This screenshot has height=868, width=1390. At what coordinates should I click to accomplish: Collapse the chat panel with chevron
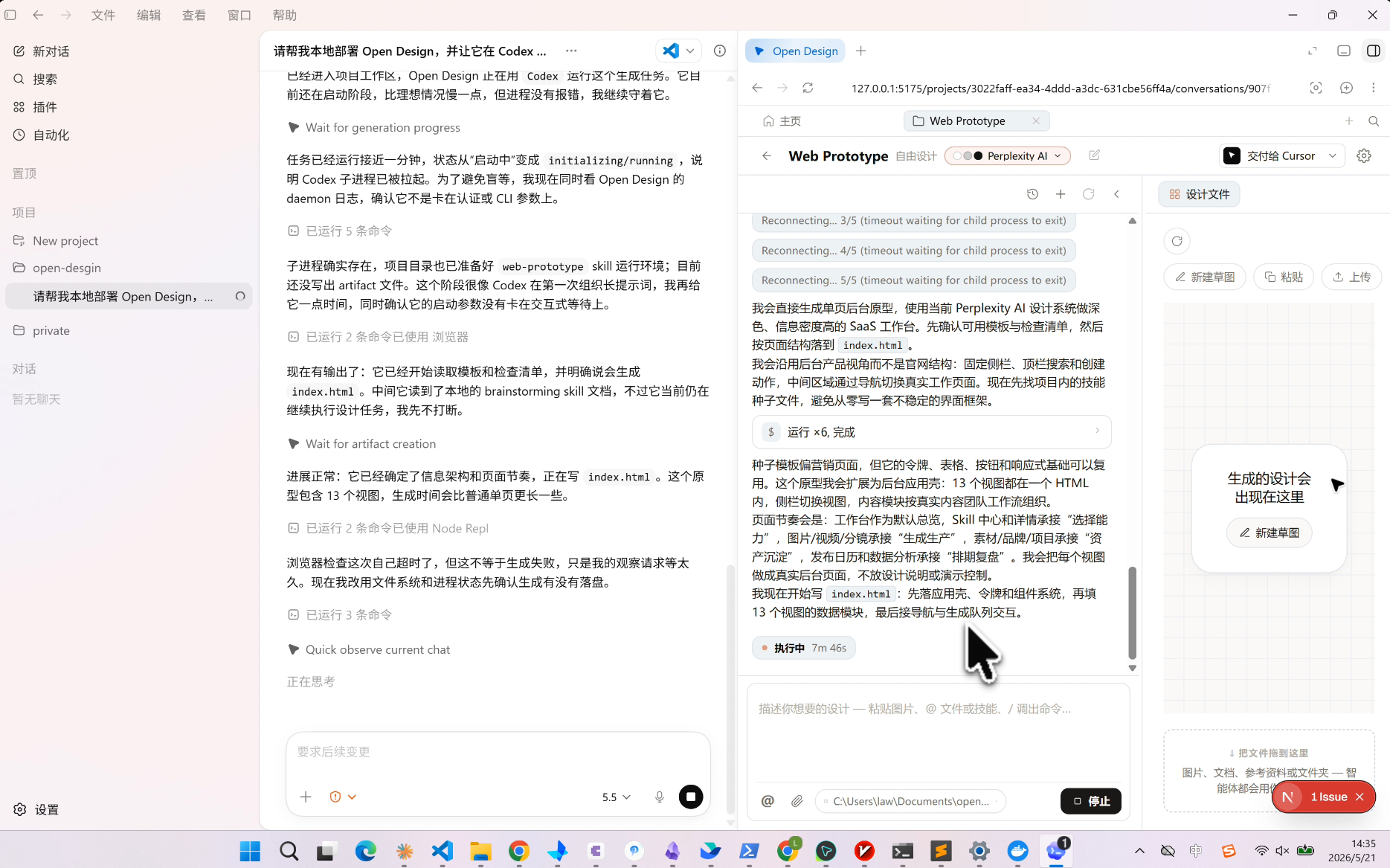click(1116, 194)
